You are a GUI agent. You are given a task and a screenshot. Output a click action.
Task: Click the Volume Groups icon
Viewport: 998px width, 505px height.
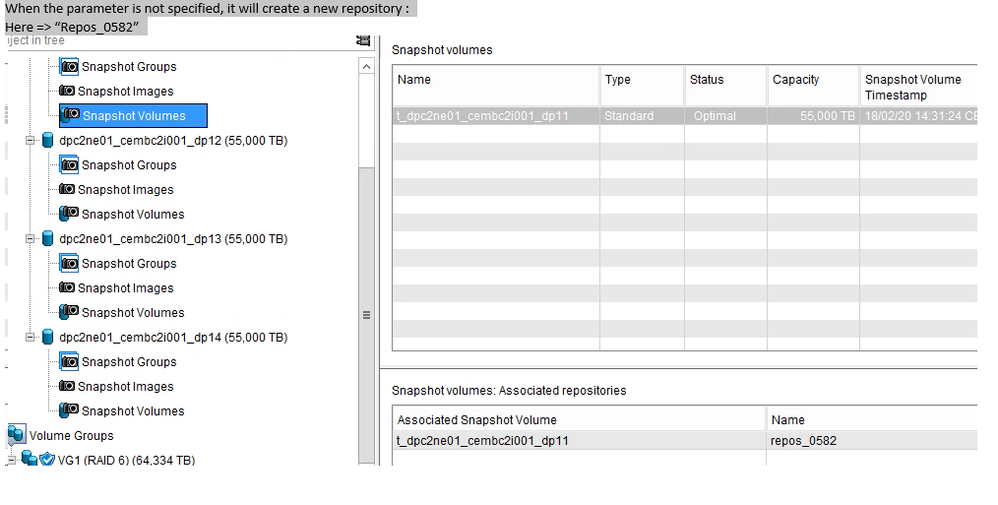coord(17,435)
